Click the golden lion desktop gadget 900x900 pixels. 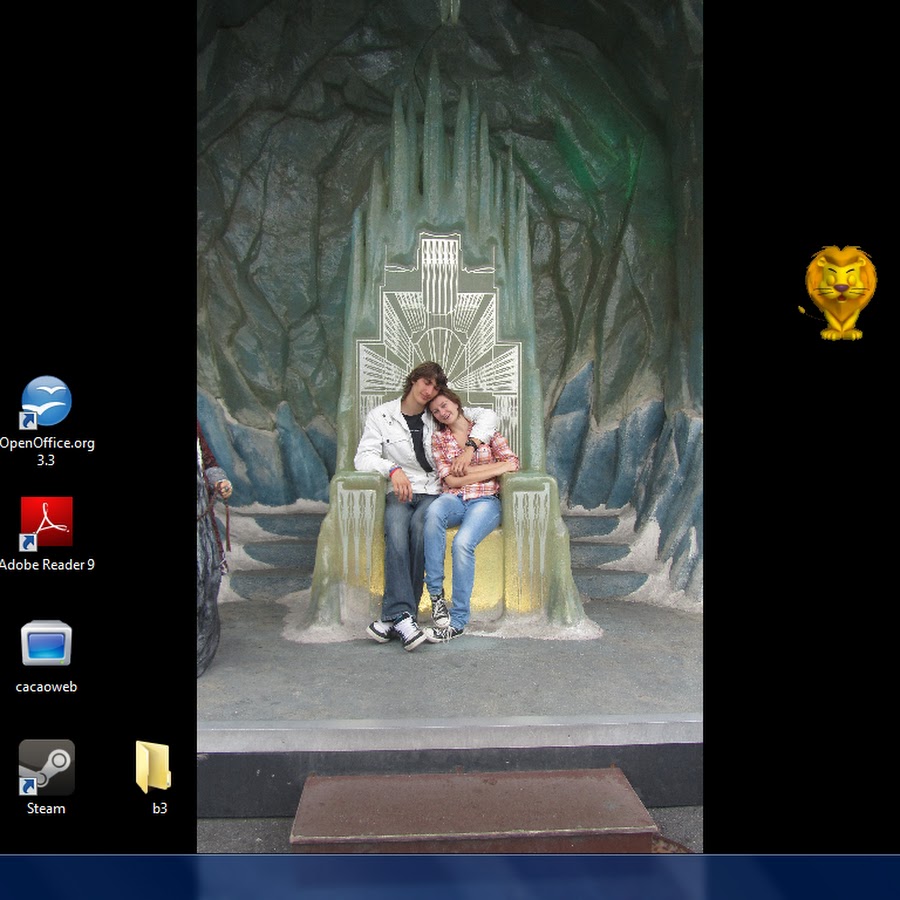click(839, 293)
